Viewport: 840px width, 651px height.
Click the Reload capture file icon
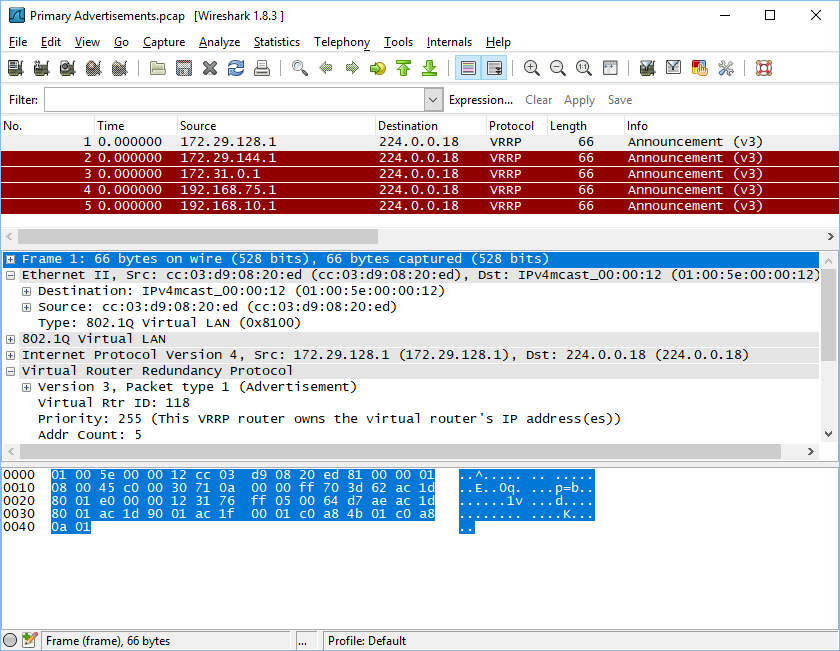point(236,68)
